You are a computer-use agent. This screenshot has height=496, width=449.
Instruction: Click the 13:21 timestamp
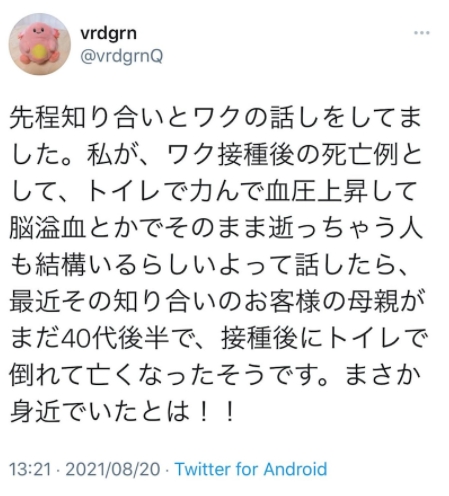click(x=30, y=469)
